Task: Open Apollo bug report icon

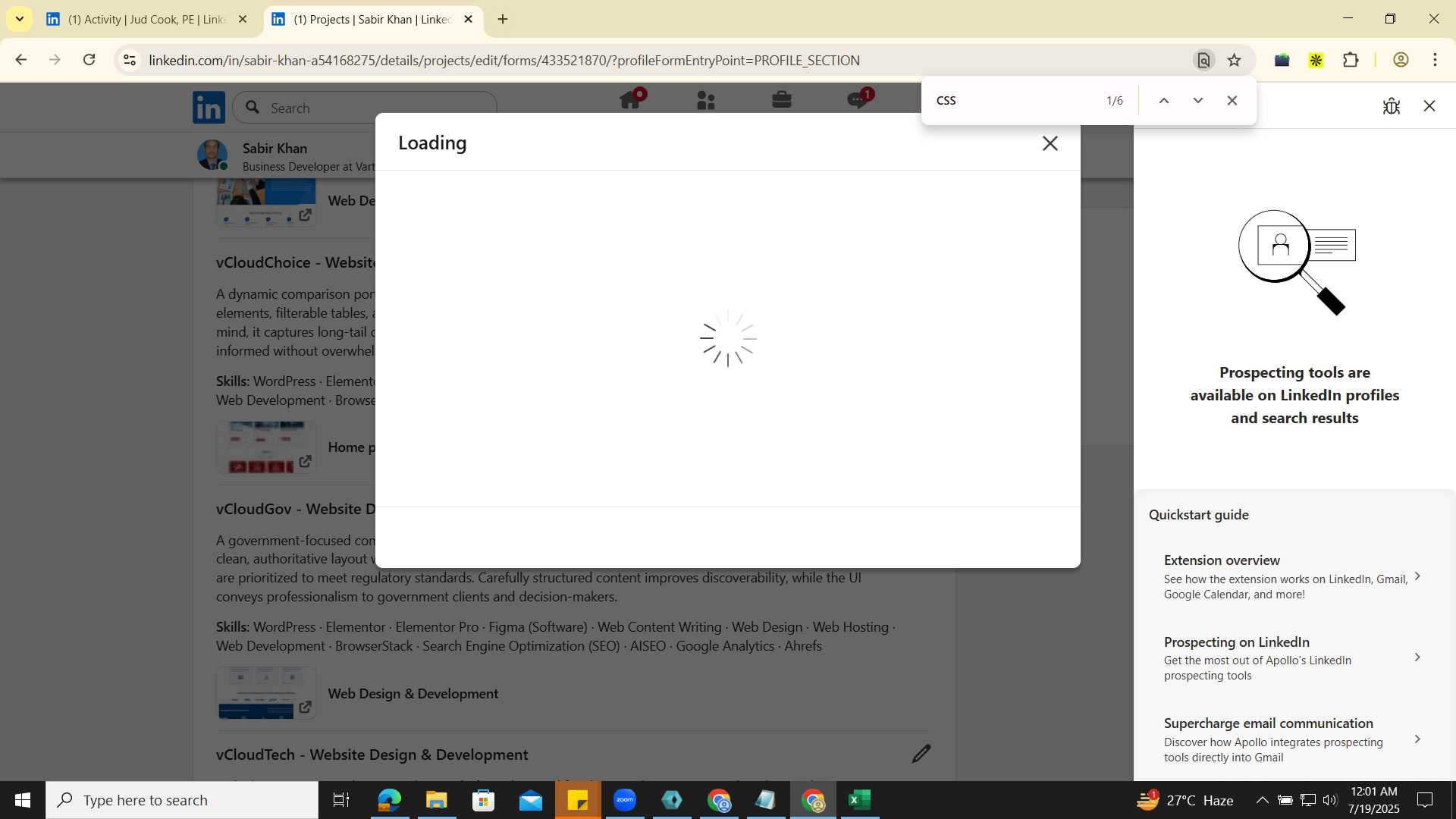Action: (1391, 106)
